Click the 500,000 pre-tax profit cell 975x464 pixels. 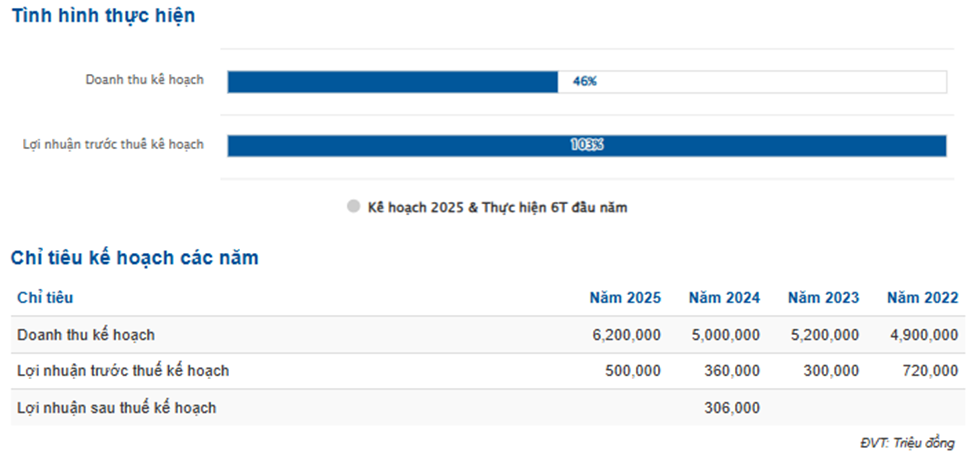[x=633, y=371]
